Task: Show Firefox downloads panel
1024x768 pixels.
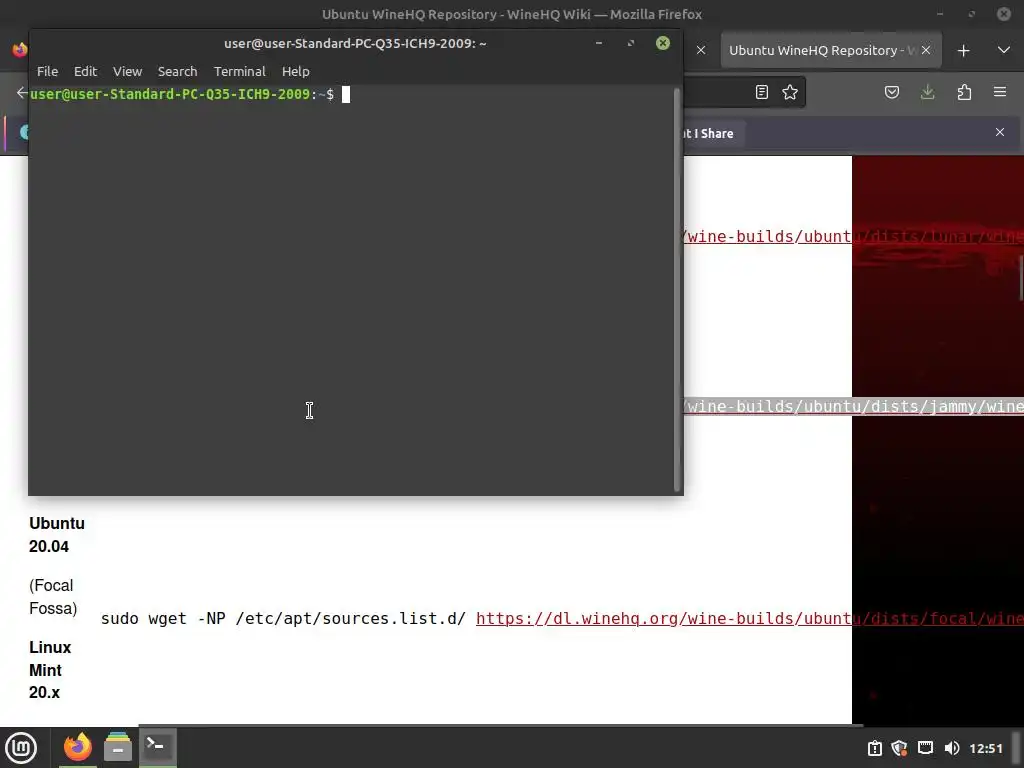Action: click(927, 92)
